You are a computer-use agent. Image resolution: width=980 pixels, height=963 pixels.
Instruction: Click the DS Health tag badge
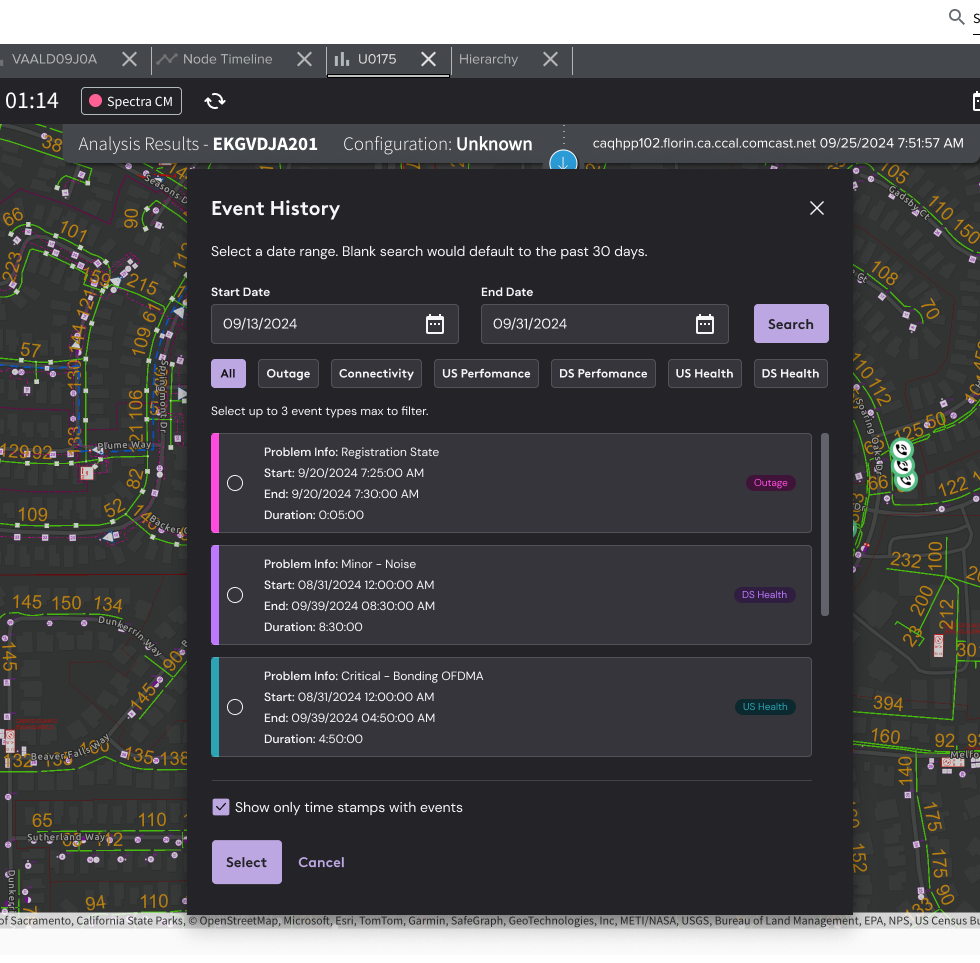point(764,594)
